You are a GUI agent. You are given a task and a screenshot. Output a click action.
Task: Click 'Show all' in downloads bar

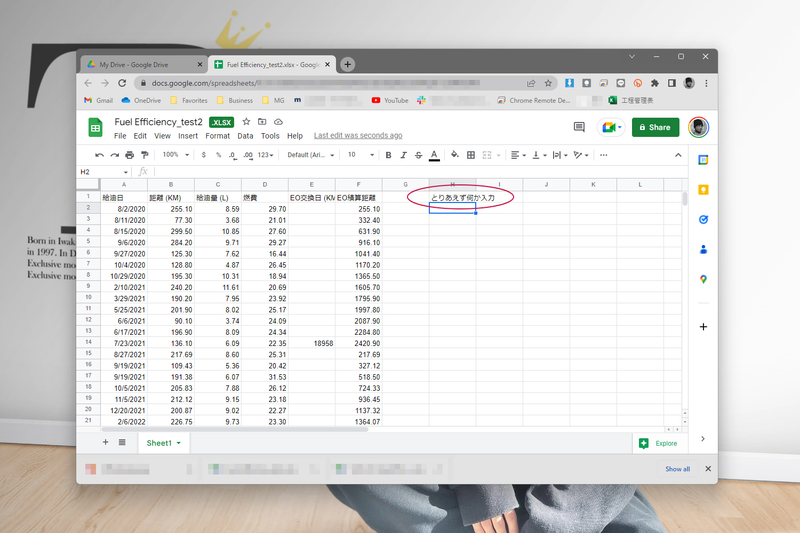click(677, 469)
